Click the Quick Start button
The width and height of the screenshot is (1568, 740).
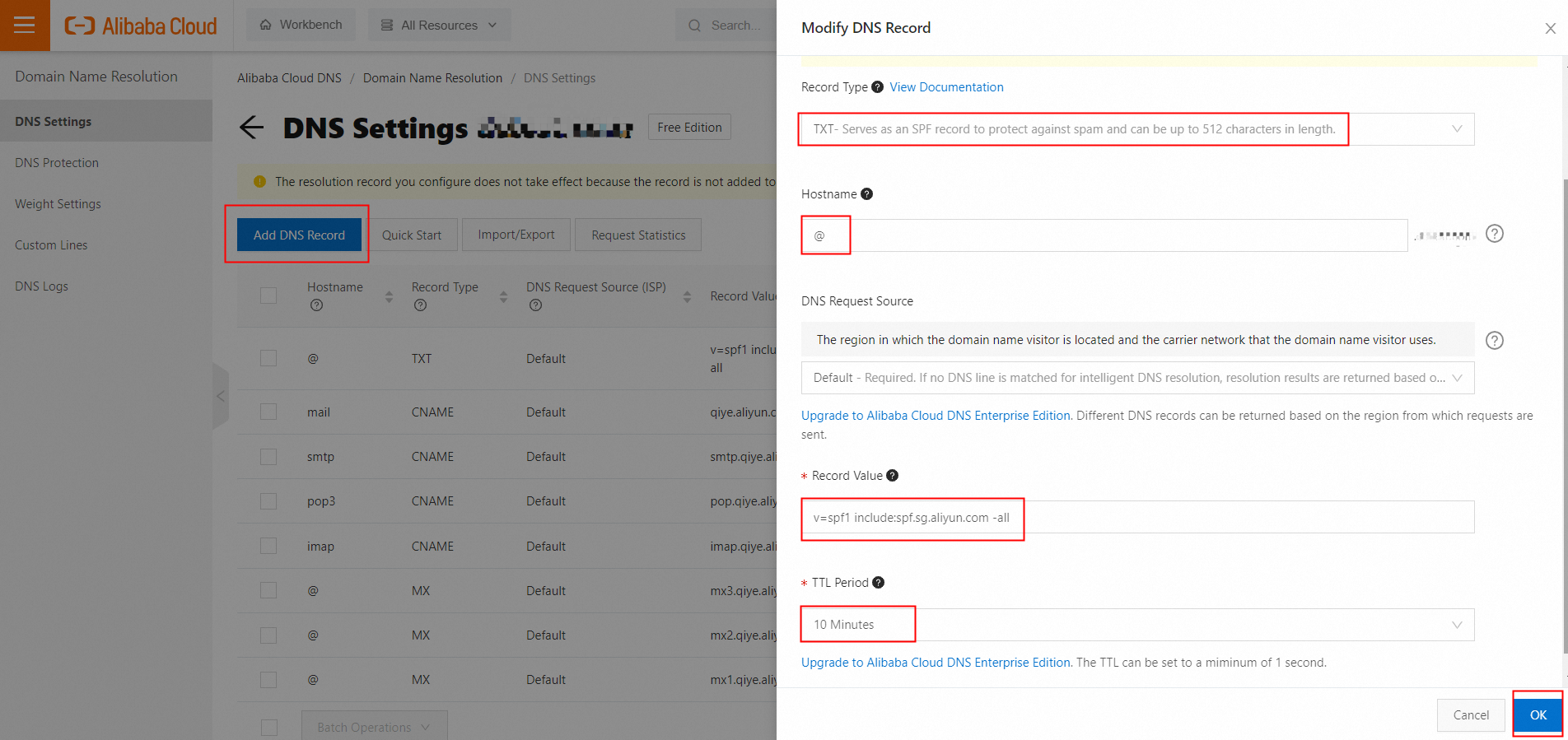412,235
